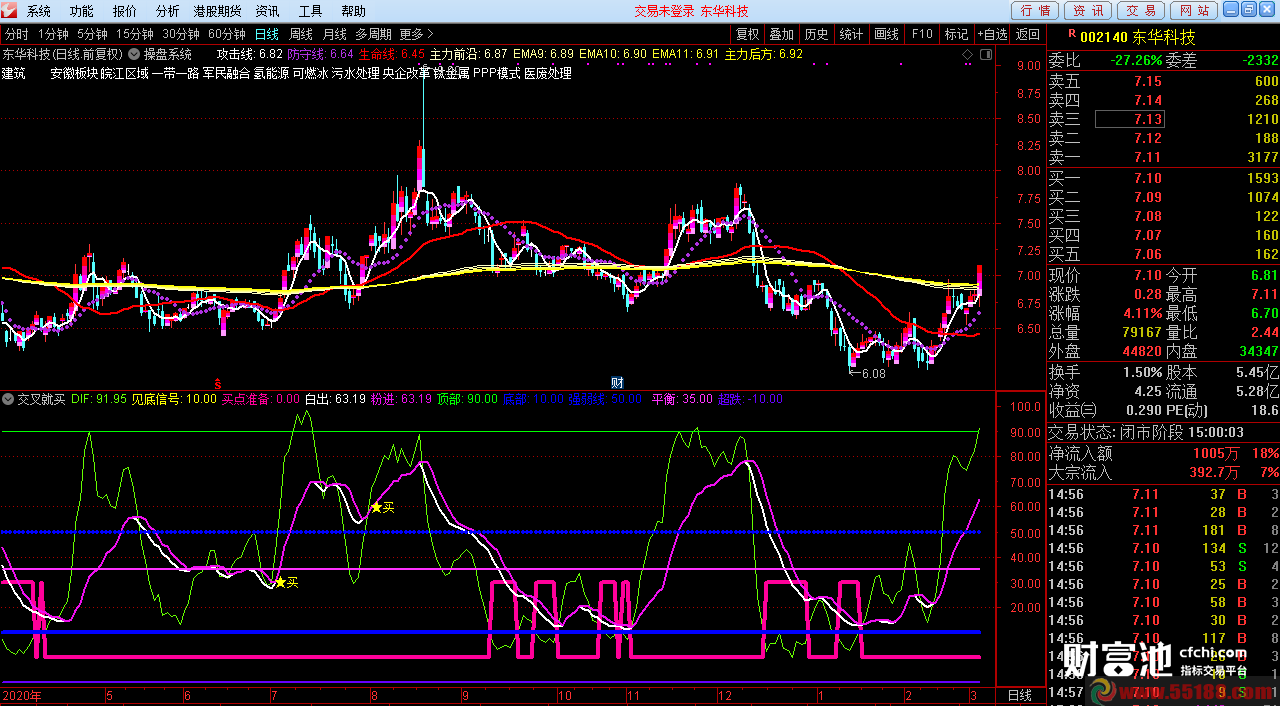Click the 安徽板块 concept tag

pyautogui.click(x=74, y=73)
